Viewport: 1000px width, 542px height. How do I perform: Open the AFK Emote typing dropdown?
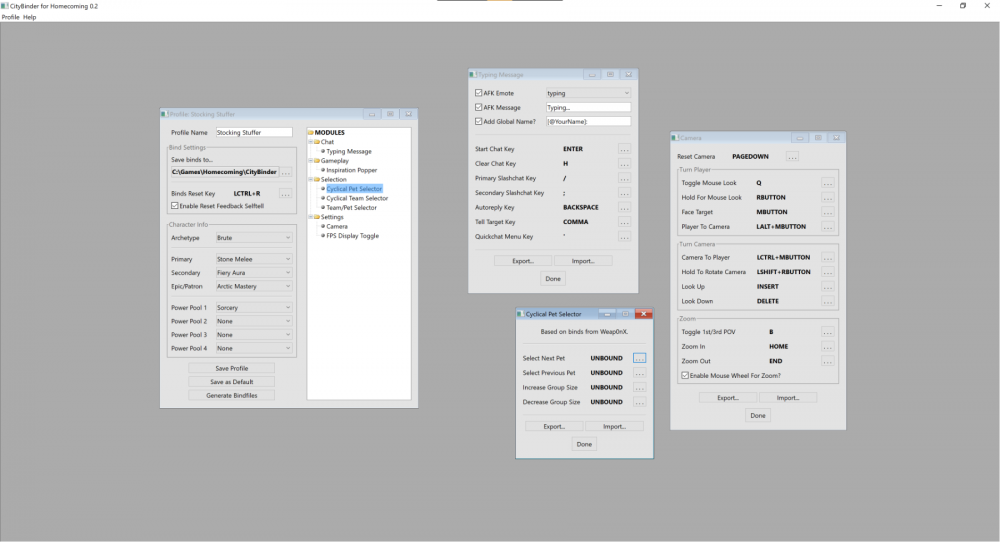point(588,93)
